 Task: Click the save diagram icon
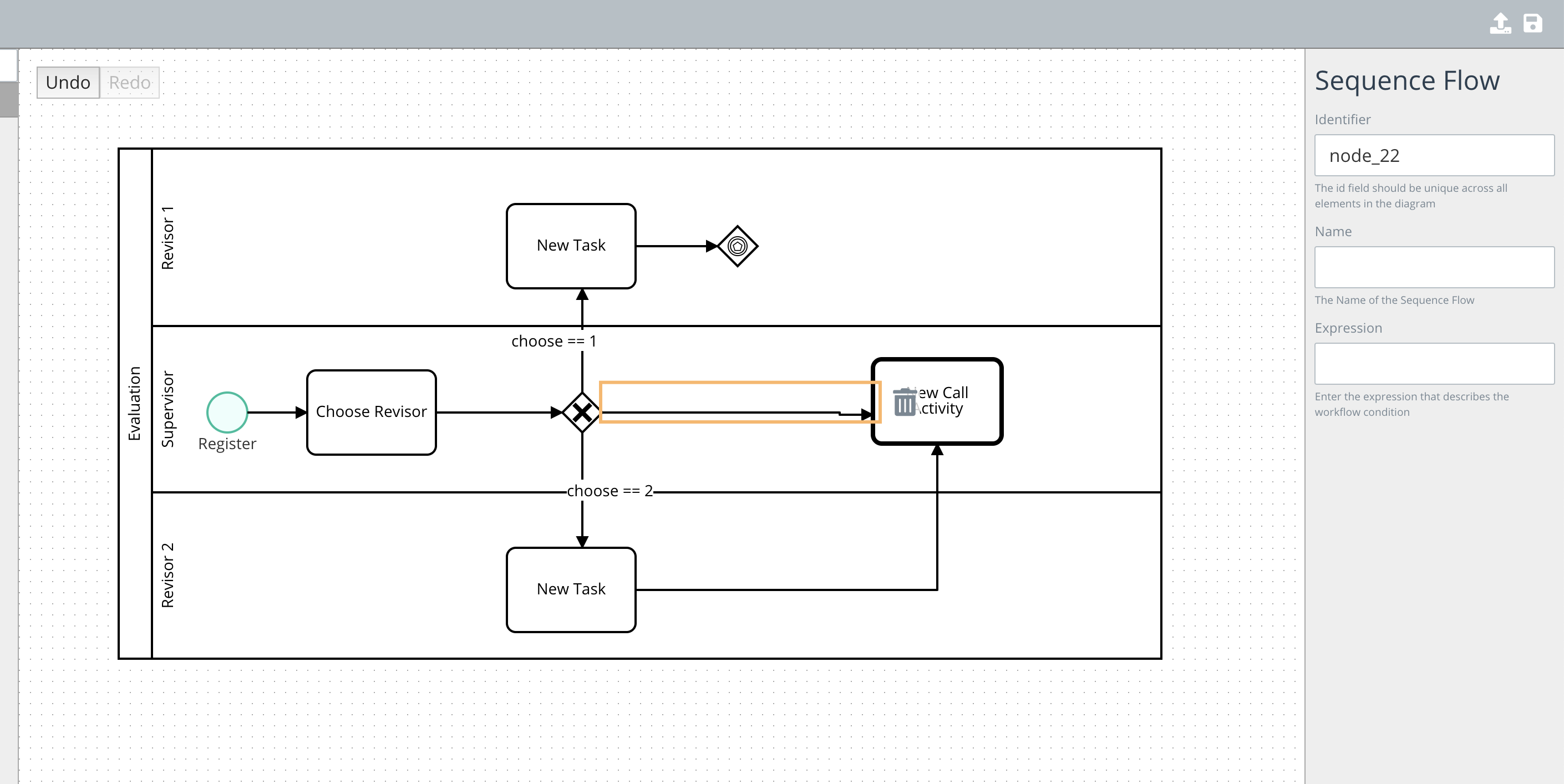[1534, 23]
